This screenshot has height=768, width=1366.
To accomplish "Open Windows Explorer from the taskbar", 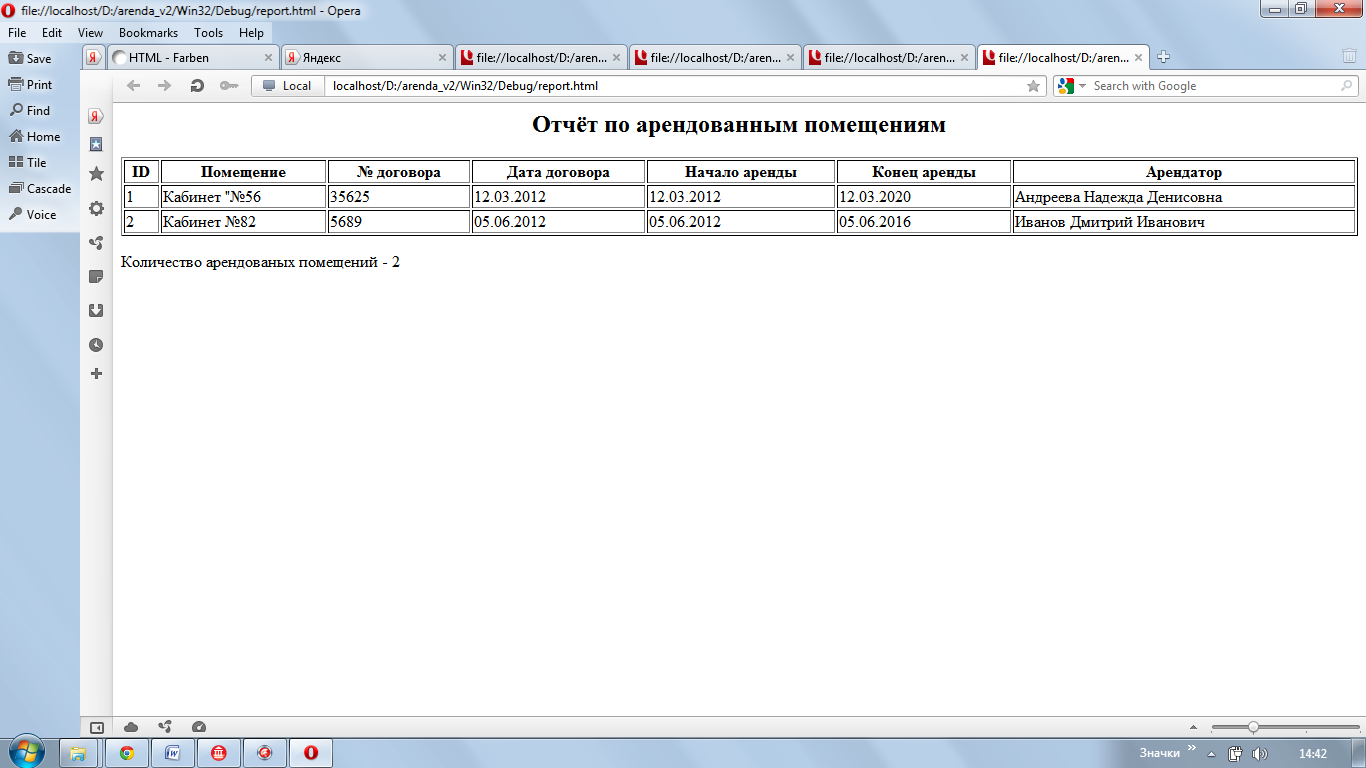I will tap(80, 753).
